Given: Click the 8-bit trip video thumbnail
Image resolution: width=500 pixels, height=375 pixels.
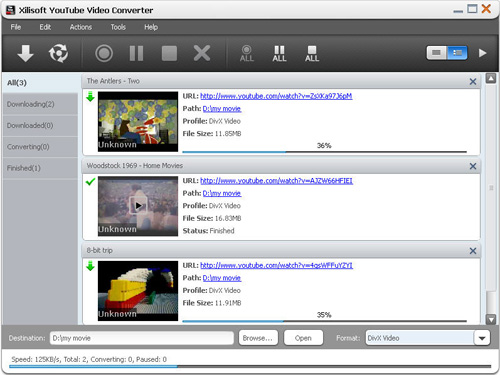Looking at the screenshot, I should [x=138, y=291].
